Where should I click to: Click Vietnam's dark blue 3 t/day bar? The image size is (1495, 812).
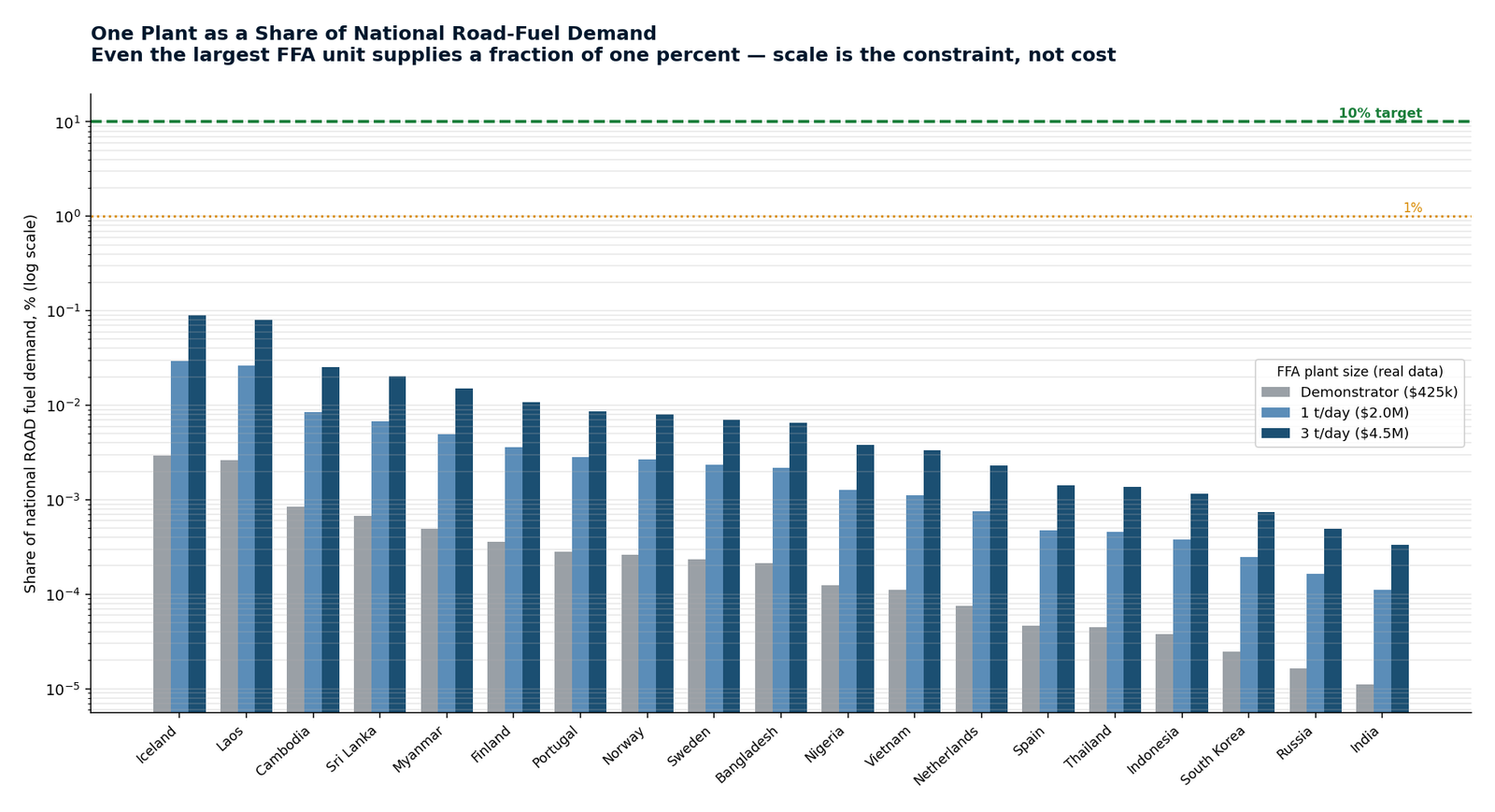933,581
